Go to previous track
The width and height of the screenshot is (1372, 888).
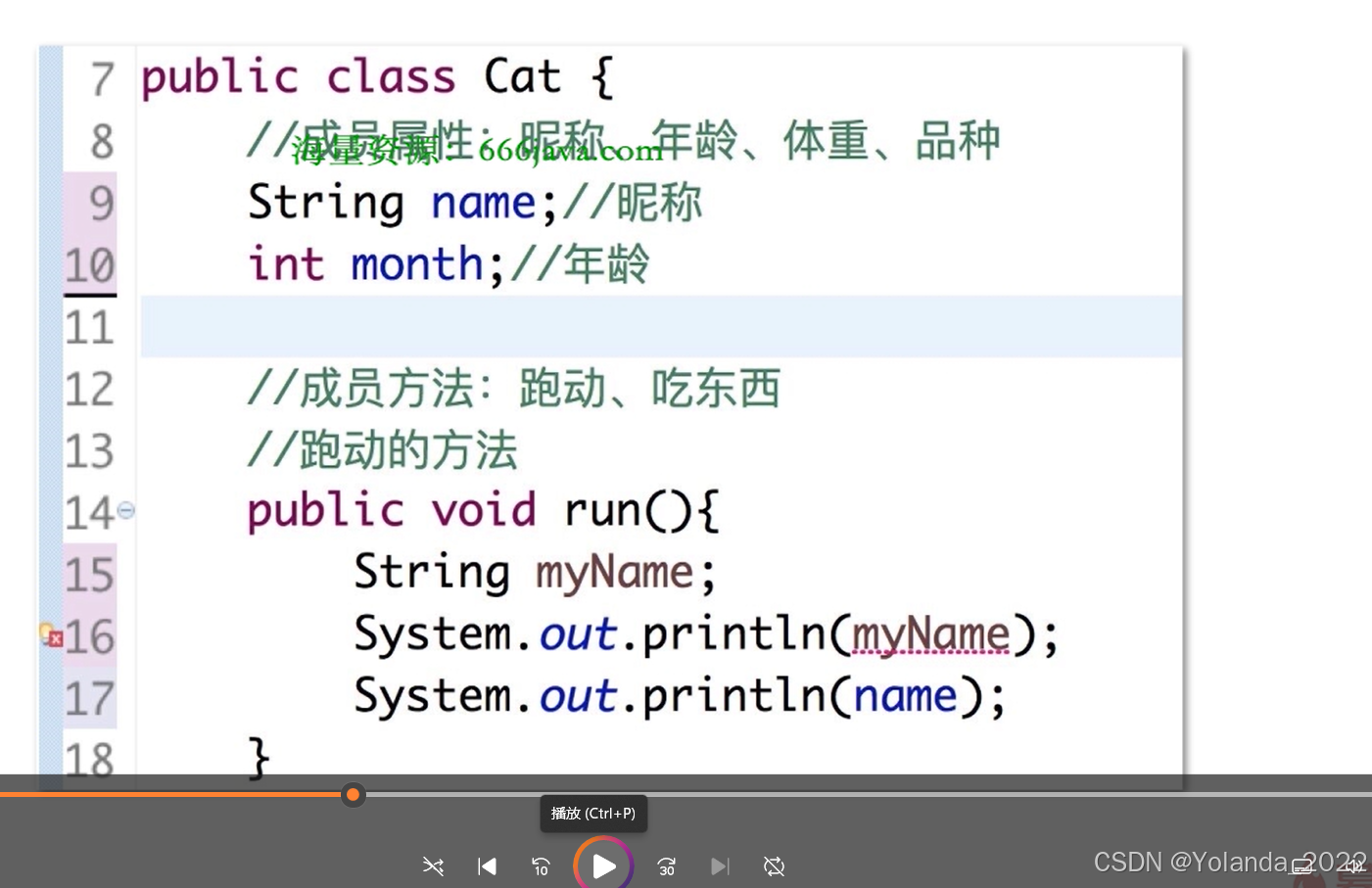coord(487,865)
